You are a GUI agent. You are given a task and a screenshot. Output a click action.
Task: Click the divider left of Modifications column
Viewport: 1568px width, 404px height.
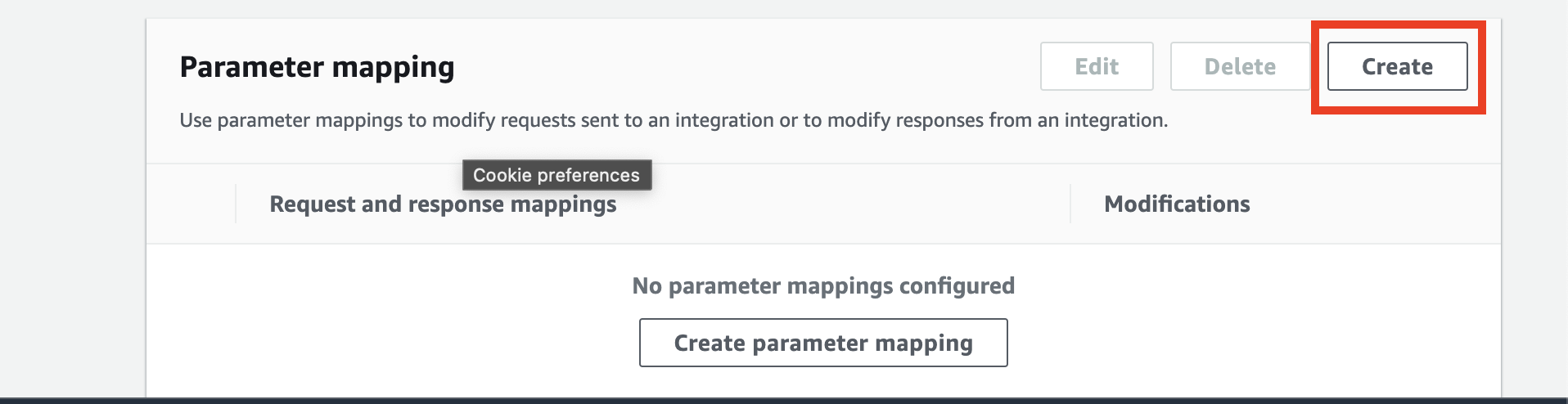1070,204
